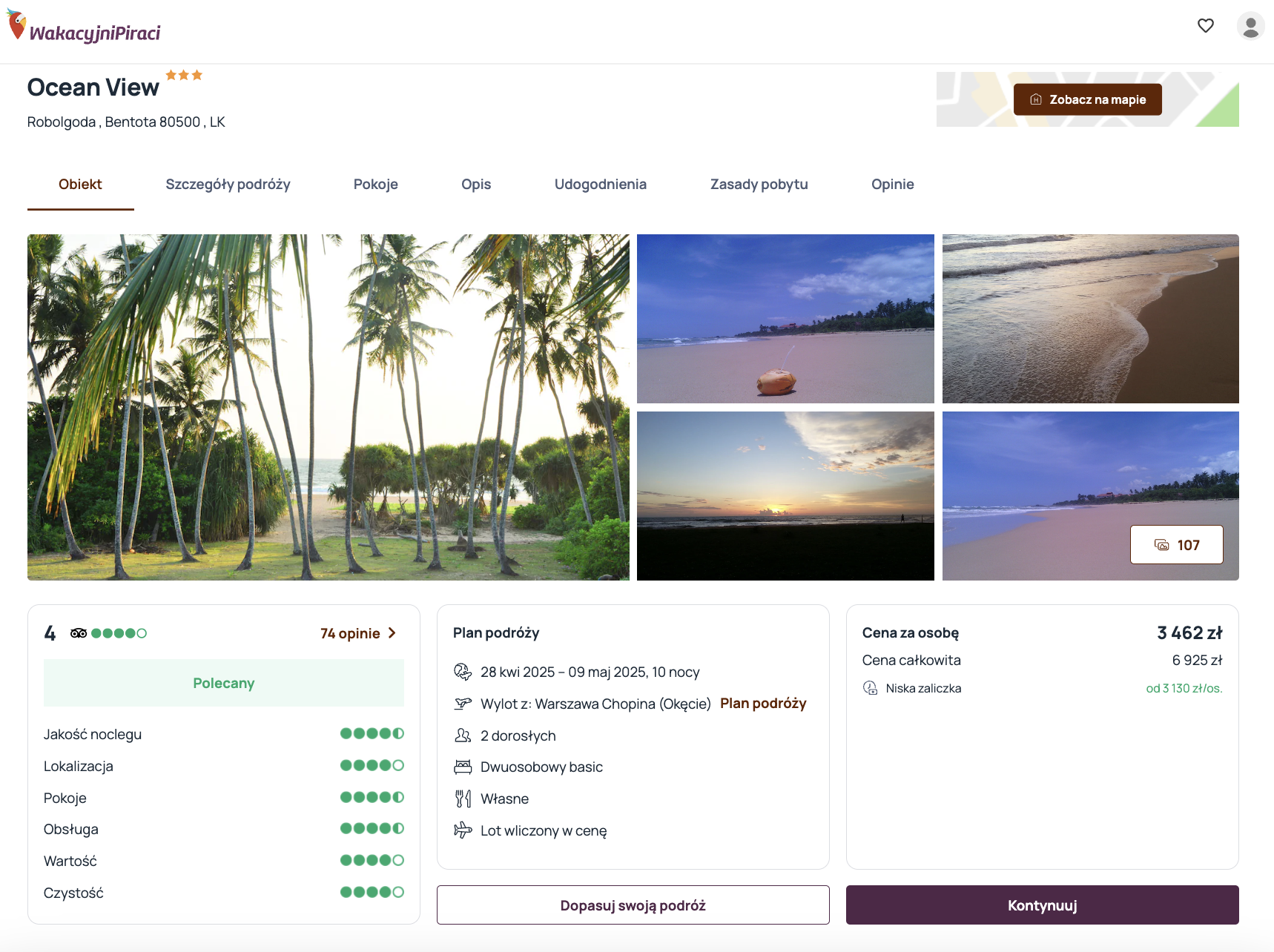Click the Wylot z: Warszawa Chopina text
The image size is (1274, 952).
coord(595,704)
